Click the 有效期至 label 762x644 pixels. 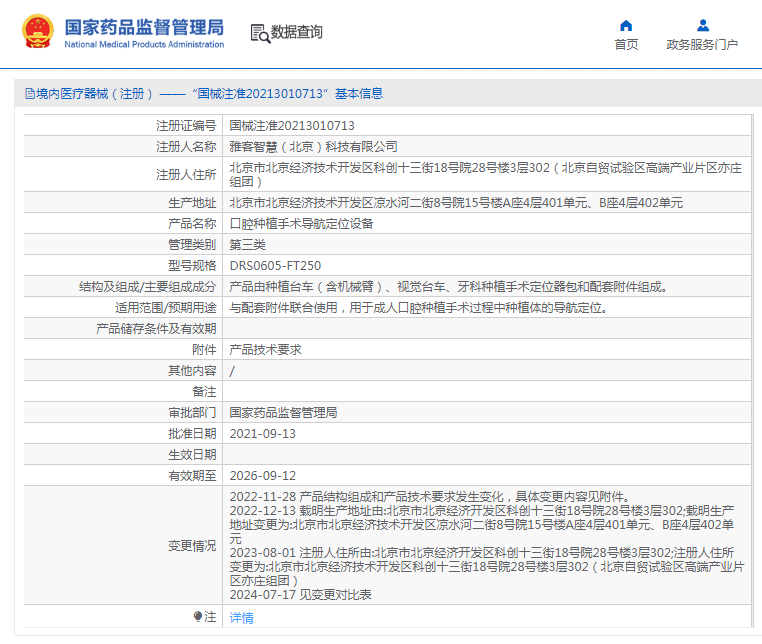pyautogui.click(x=192, y=475)
